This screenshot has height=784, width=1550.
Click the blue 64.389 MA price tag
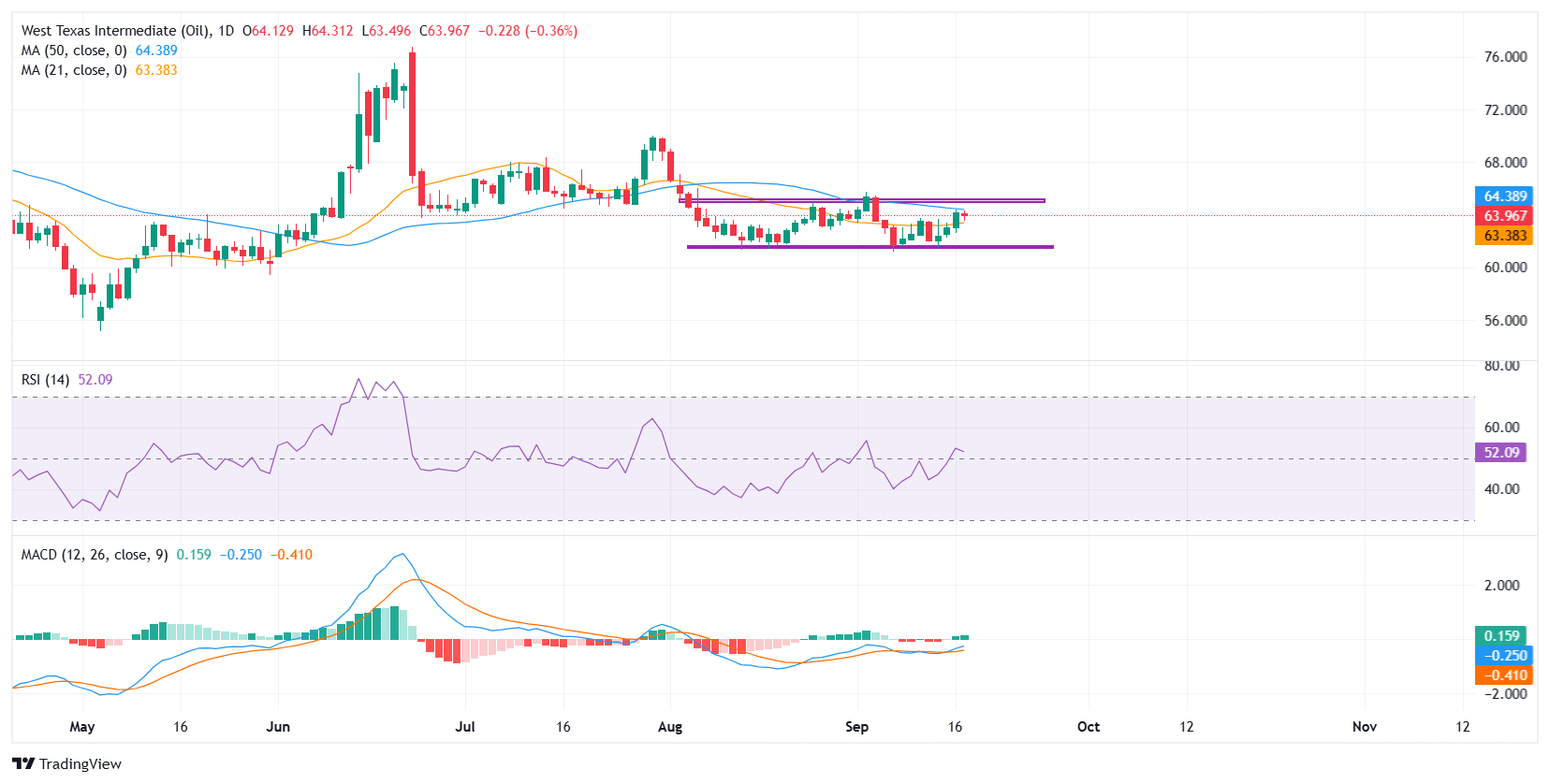[1504, 196]
